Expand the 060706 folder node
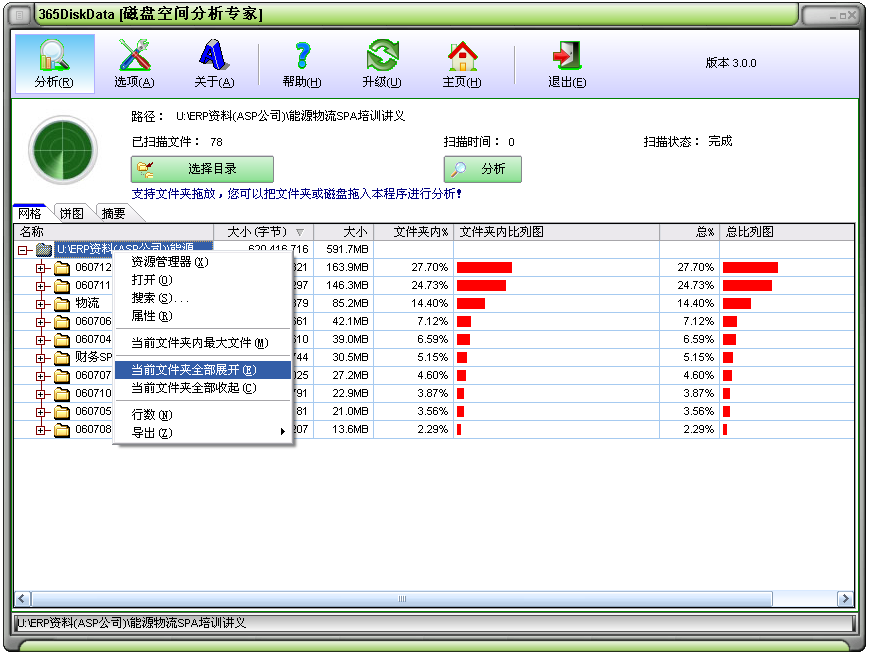 (x=40, y=322)
